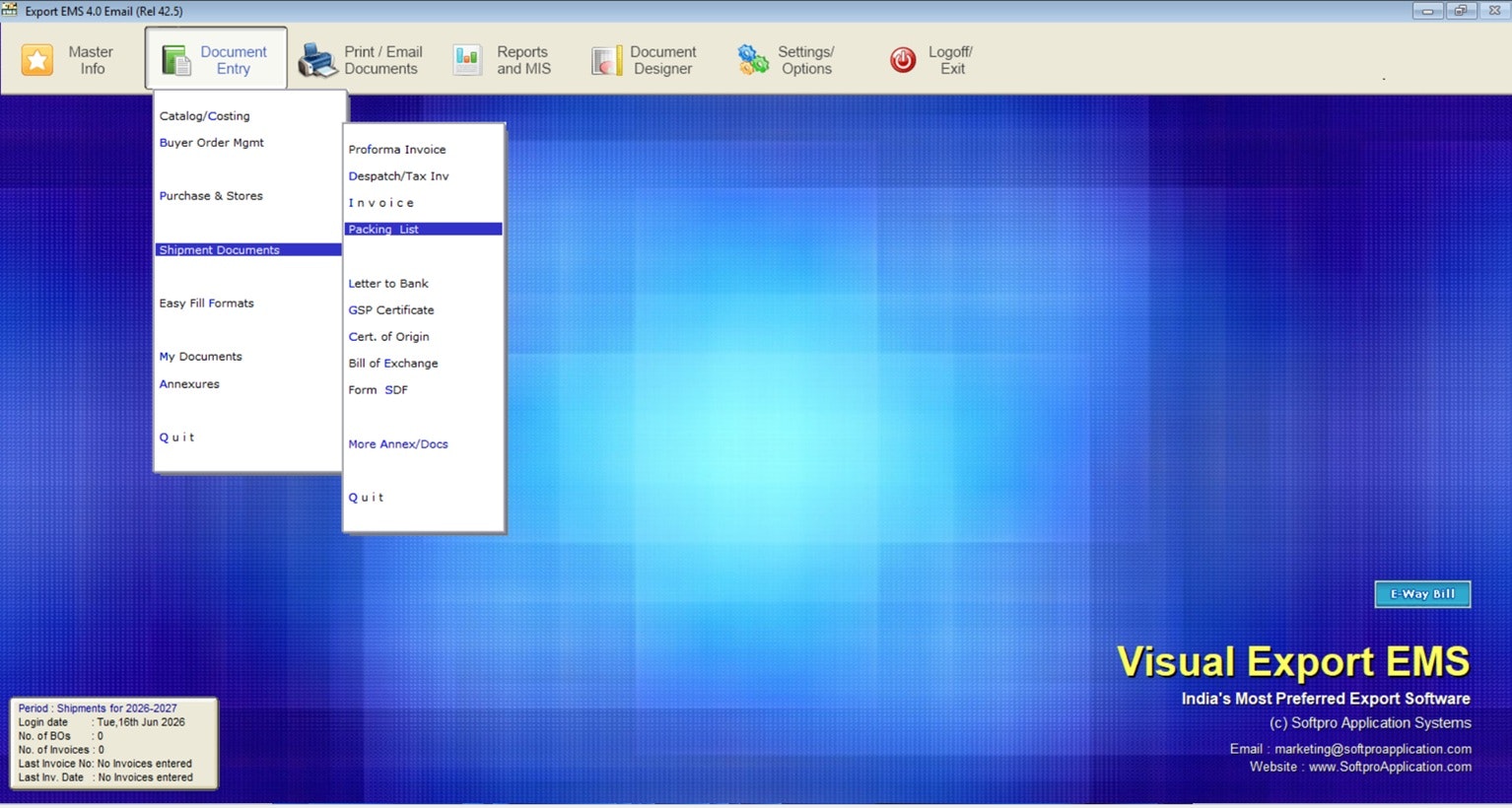Click the Document Designer icon

[x=606, y=60]
